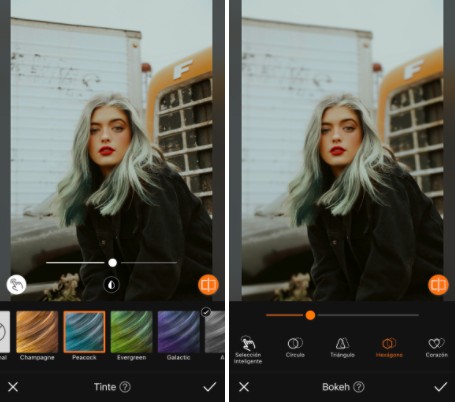Pick the Corazón heart bokeh shape
455x402 pixels.
pyautogui.click(x=436, y=347)
